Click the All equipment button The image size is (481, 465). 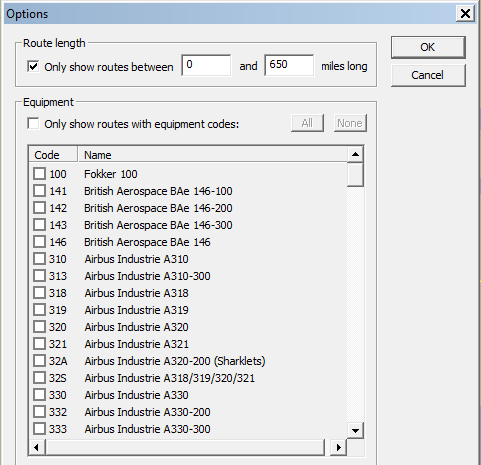point(307,123)
